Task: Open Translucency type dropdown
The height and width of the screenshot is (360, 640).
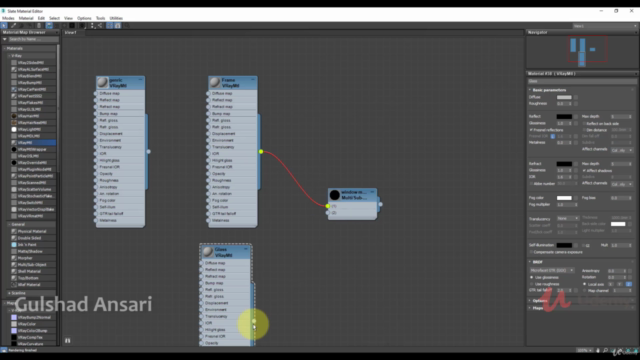Action: pos(568,218)
